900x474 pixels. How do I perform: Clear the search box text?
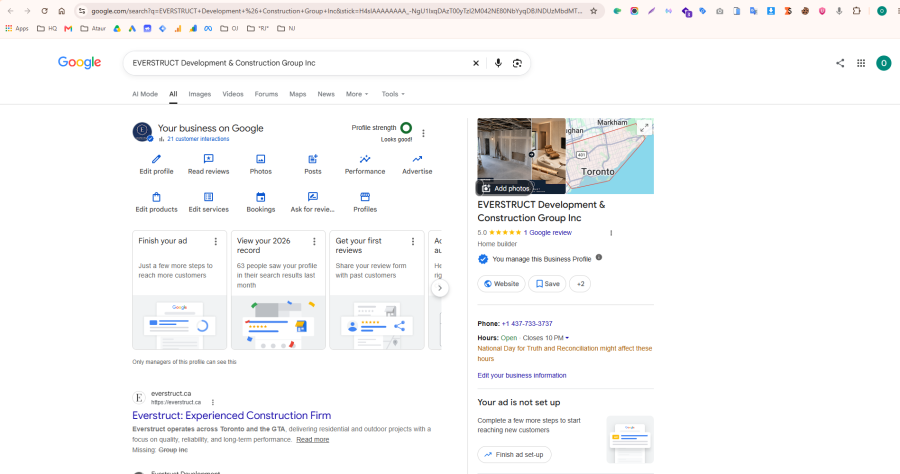[476, 63]
